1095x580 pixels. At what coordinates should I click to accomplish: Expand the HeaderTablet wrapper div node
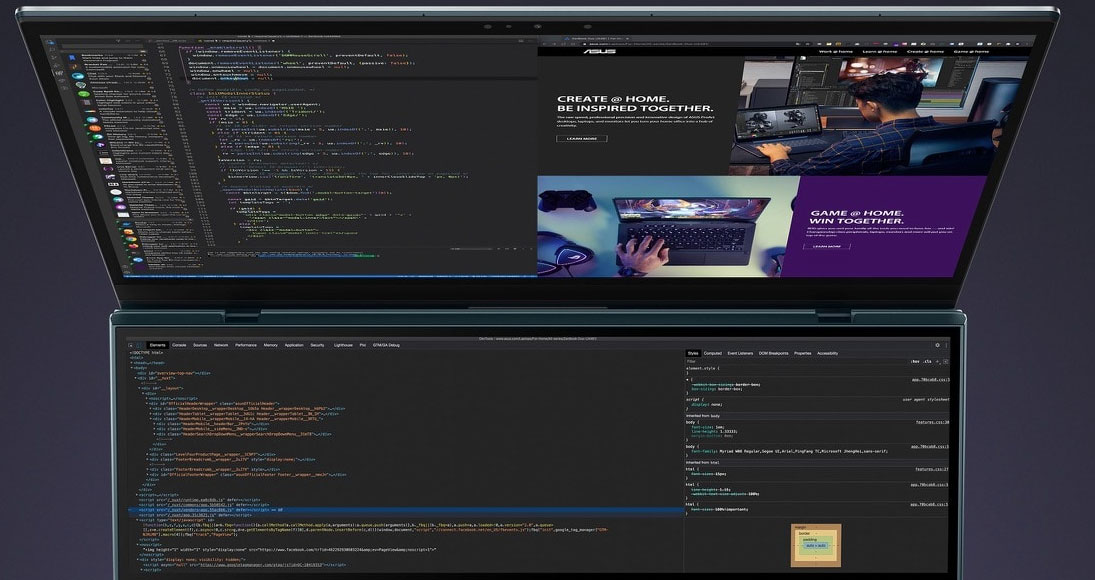click(150, 414)
